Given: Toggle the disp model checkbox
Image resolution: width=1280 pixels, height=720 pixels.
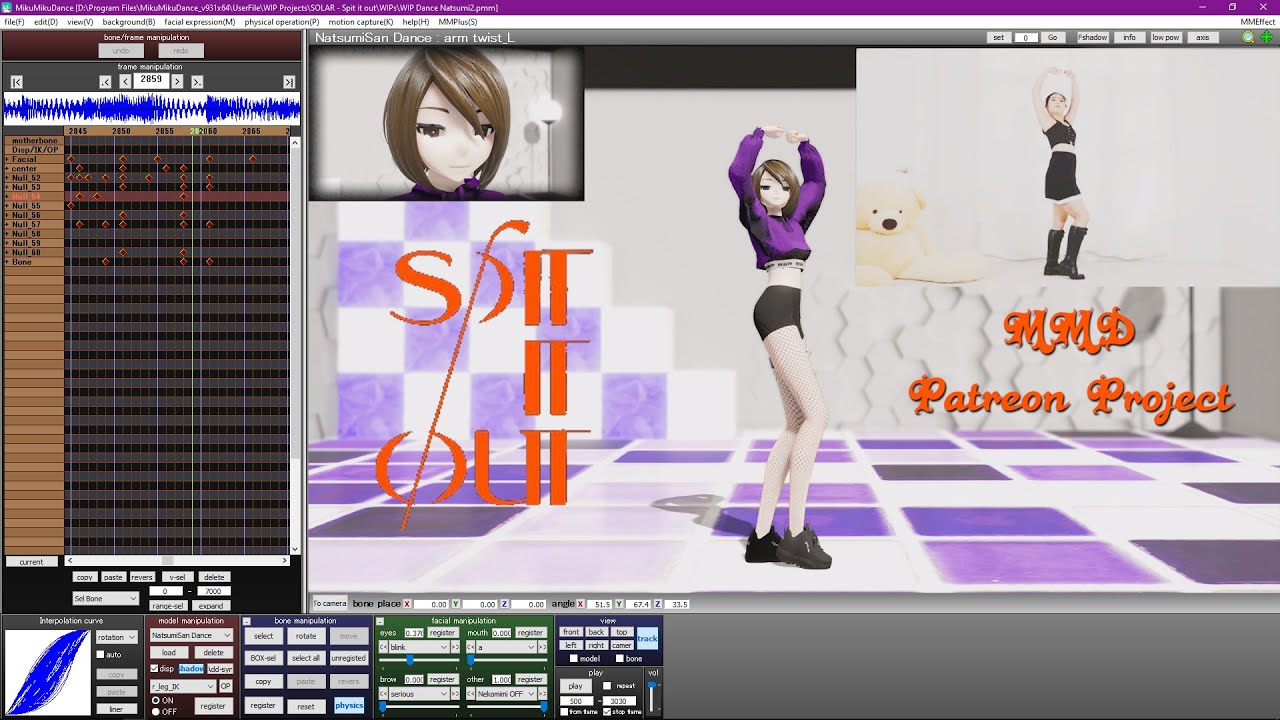Looking at the screenshot, I should tap(154, 668).
